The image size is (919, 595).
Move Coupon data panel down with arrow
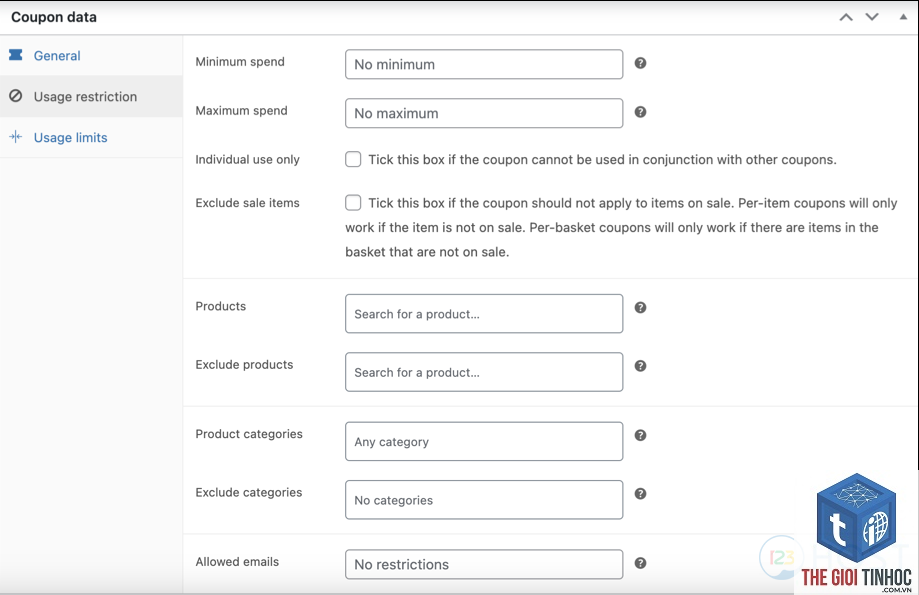pyautogui.click(x=872, y=17)
